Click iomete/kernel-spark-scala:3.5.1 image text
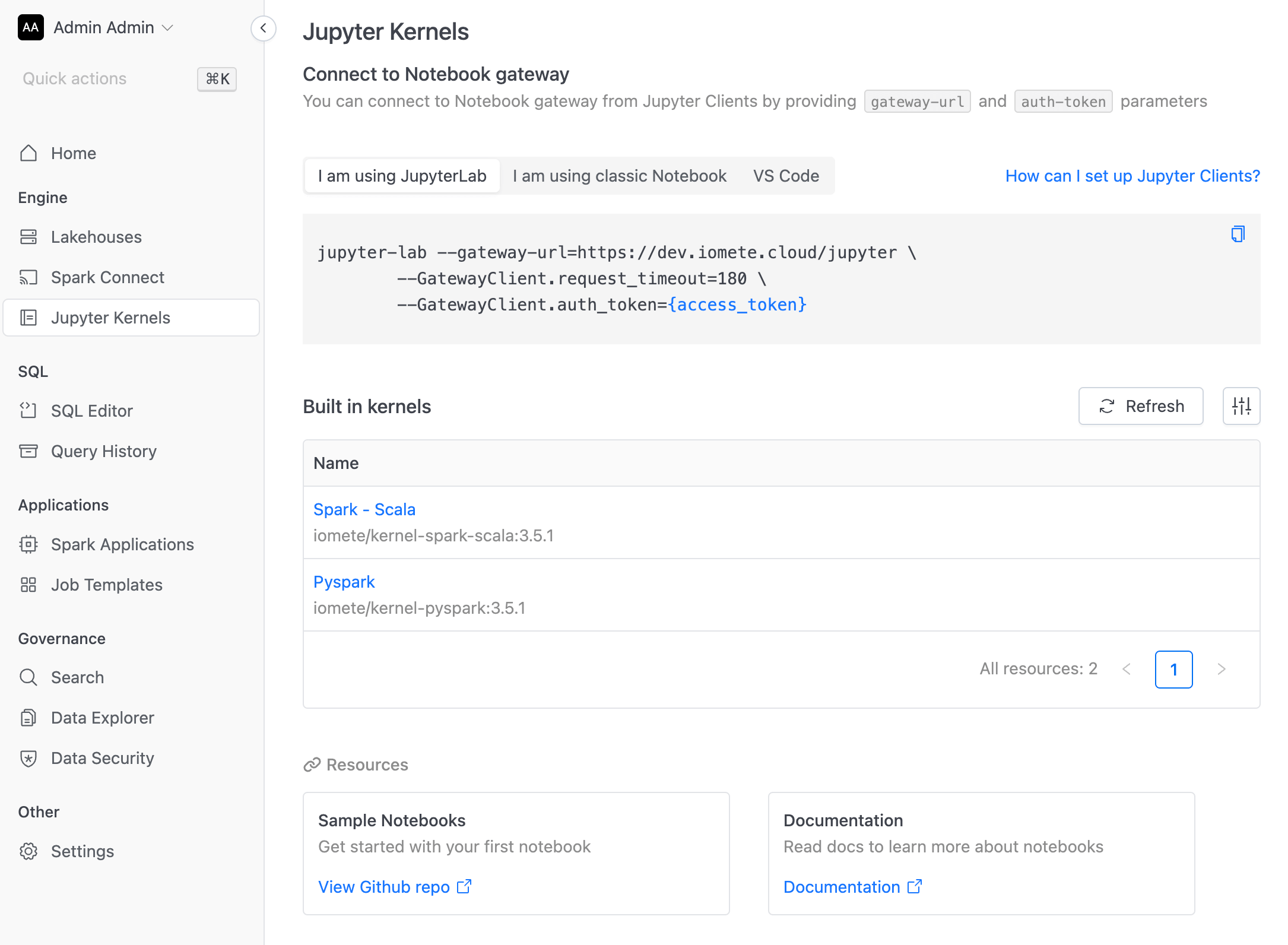 tap(433, 535)
